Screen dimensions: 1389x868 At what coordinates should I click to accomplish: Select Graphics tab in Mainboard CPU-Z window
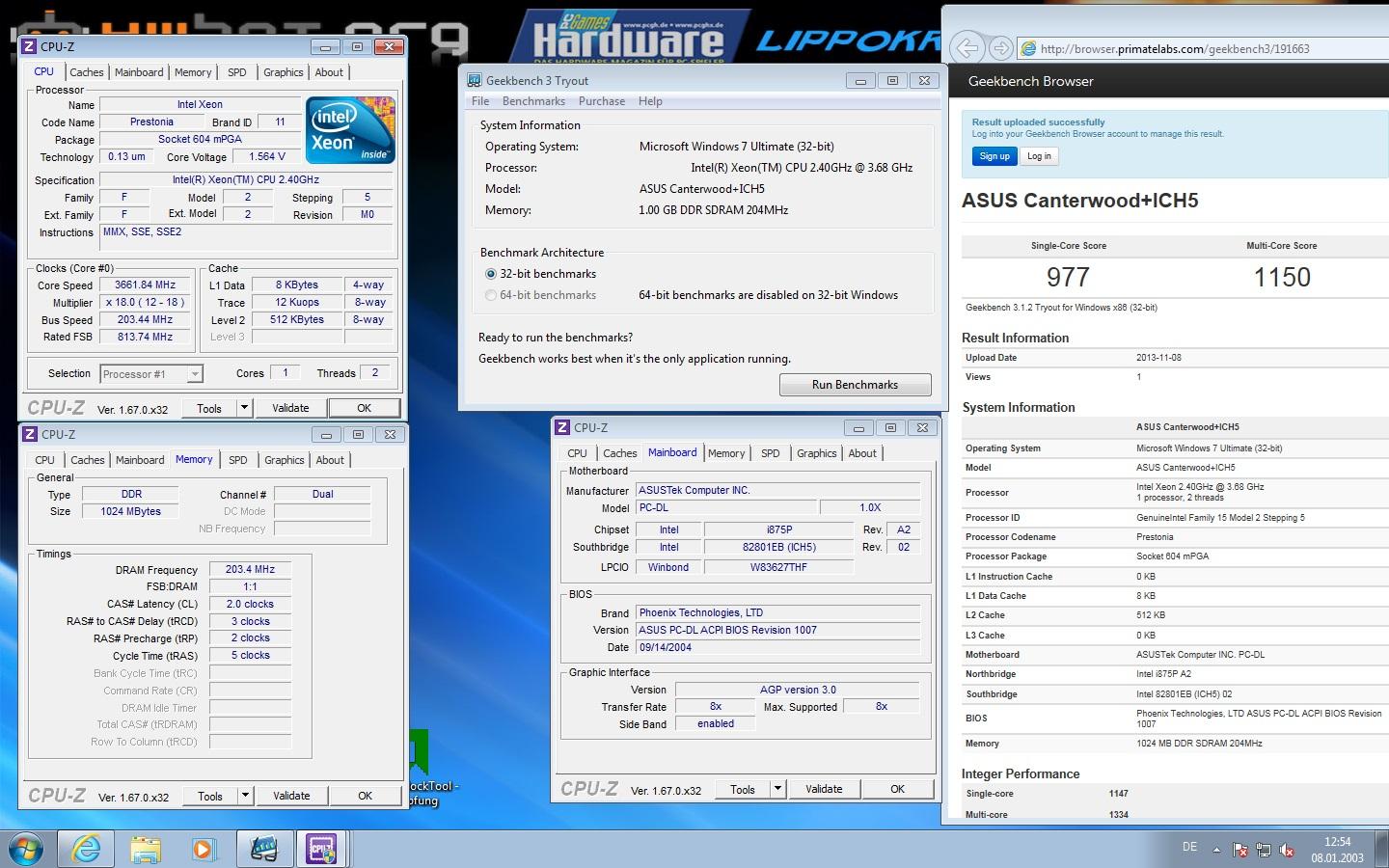816,453
